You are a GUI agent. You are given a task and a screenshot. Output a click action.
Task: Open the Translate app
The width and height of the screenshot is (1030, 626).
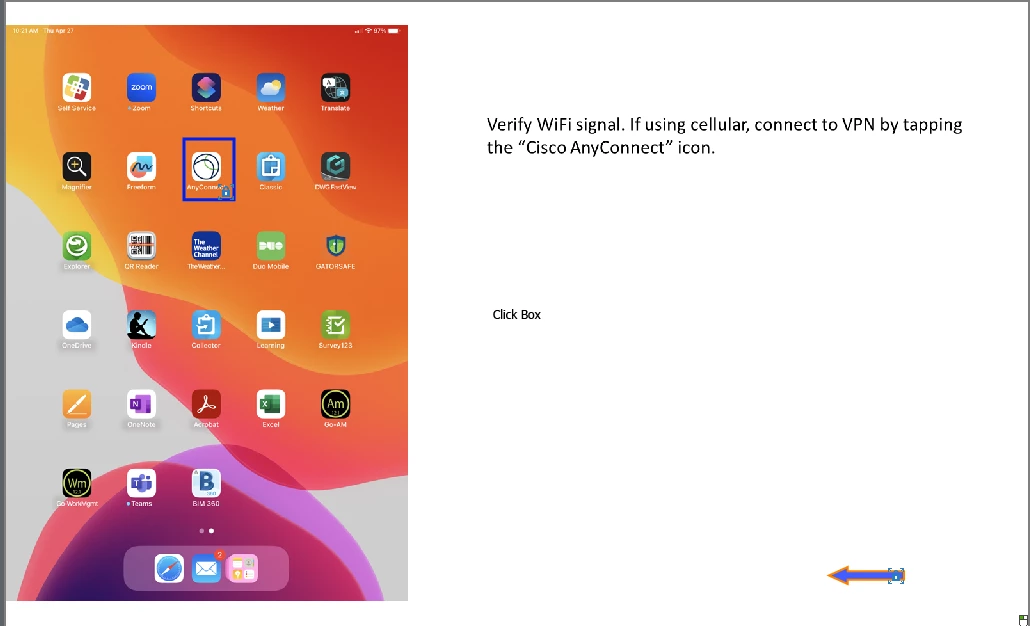click(x=336, y=88)
